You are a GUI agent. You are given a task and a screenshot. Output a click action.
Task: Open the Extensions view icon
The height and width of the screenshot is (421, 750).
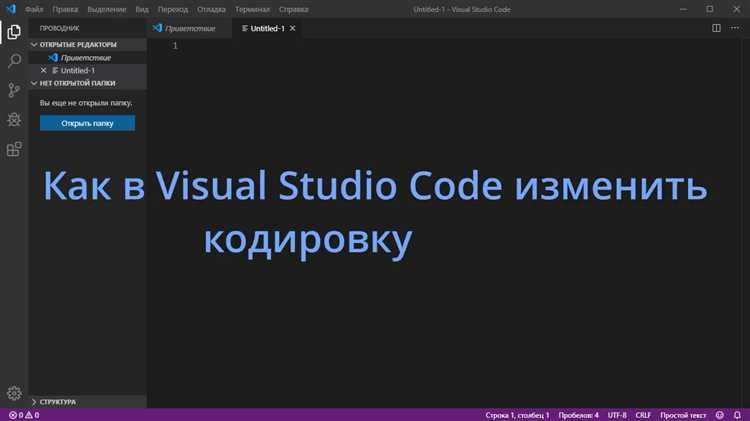[14, 150]
